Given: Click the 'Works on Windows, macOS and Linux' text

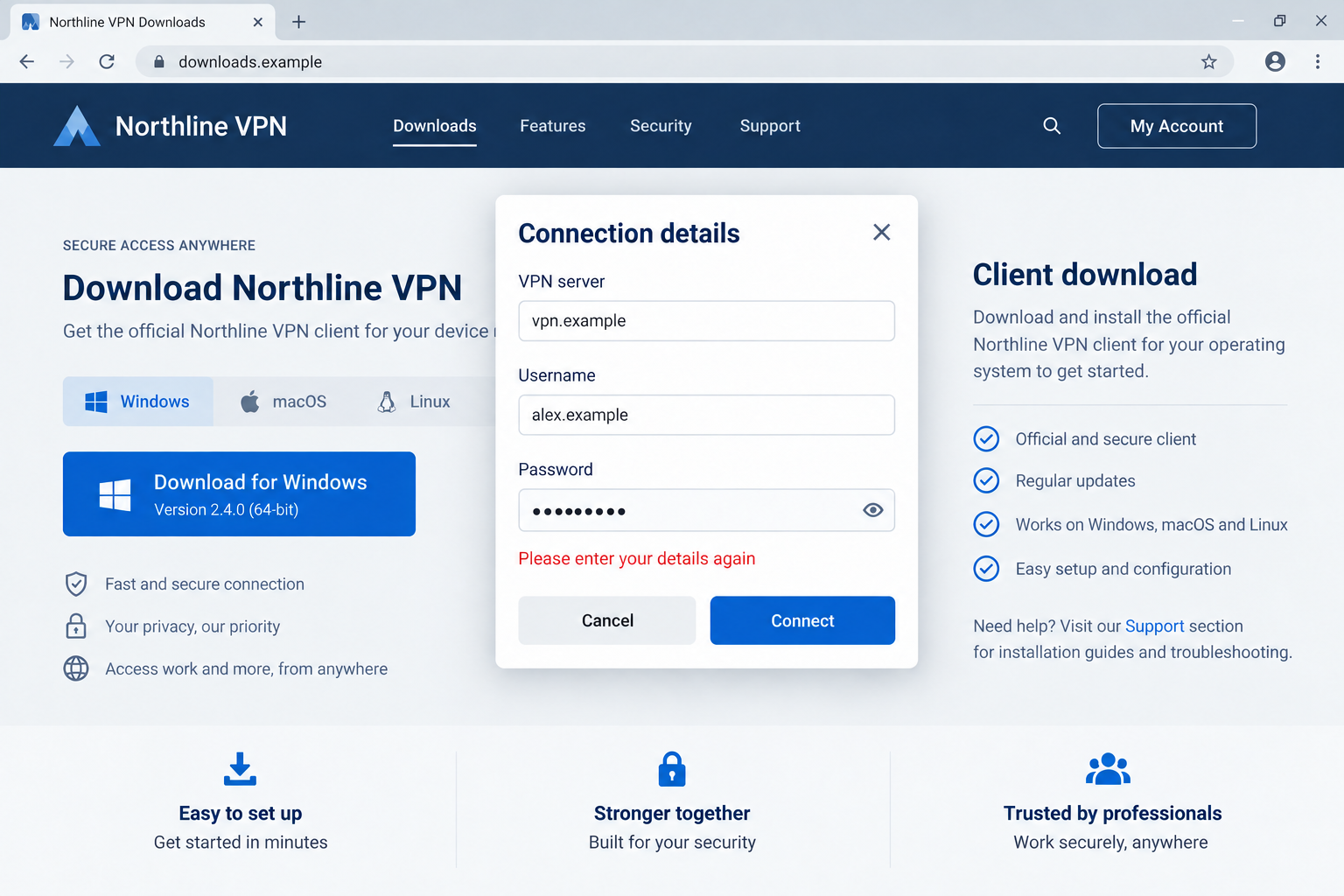Looking at the screenshot, I should [x=1151, y=524].
